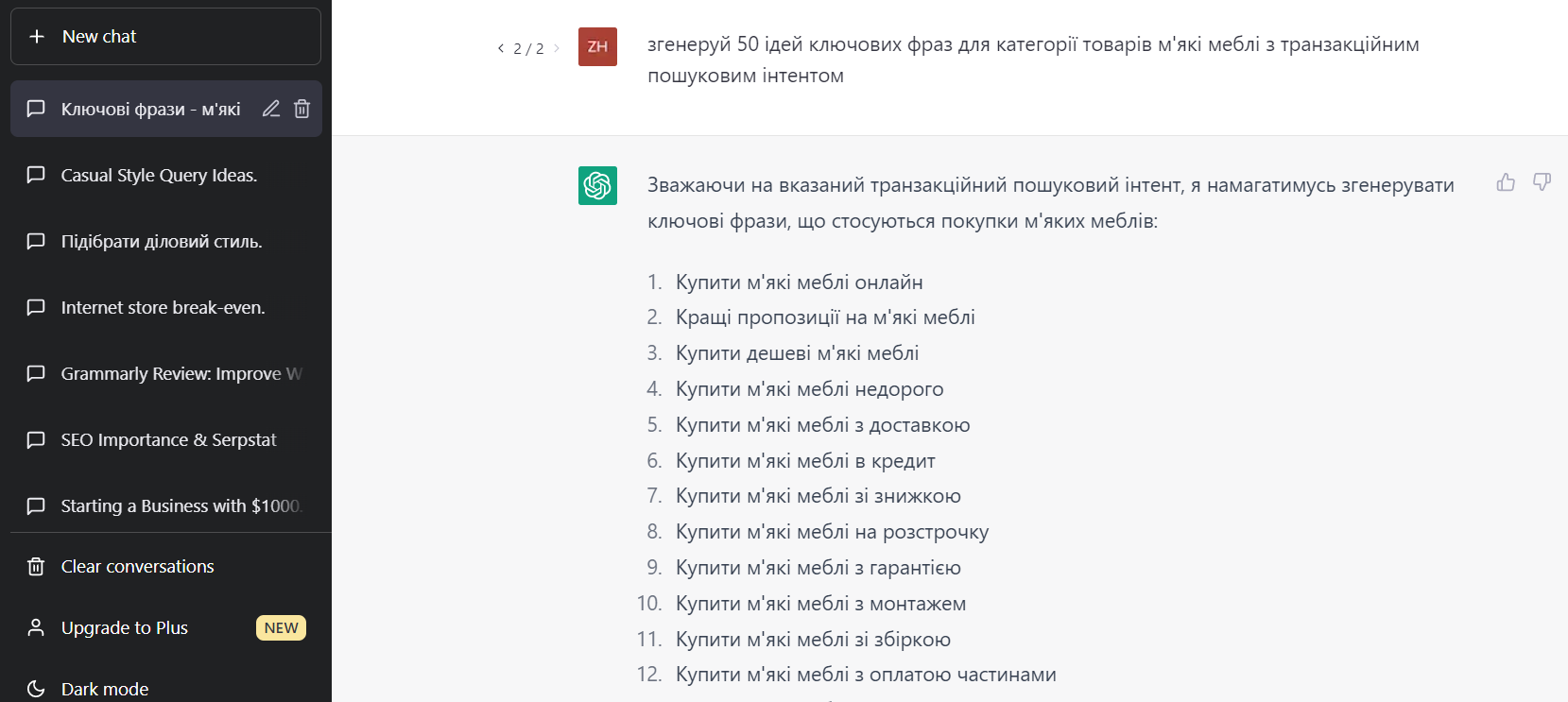Image resolution: width=1568 pixels, height=702 pixels.
Task: Go to previous prompt version with left chevron
Action: 501,47
